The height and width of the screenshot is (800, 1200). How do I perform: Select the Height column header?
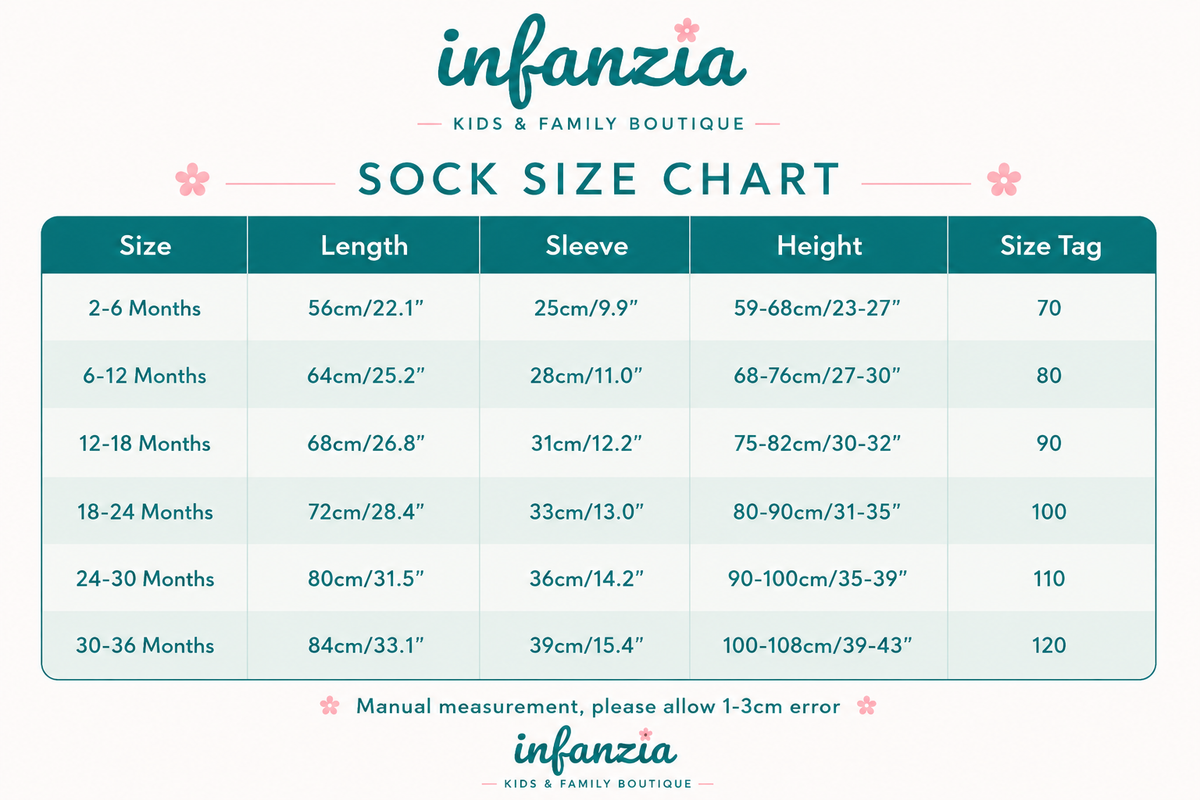[819, 245]
